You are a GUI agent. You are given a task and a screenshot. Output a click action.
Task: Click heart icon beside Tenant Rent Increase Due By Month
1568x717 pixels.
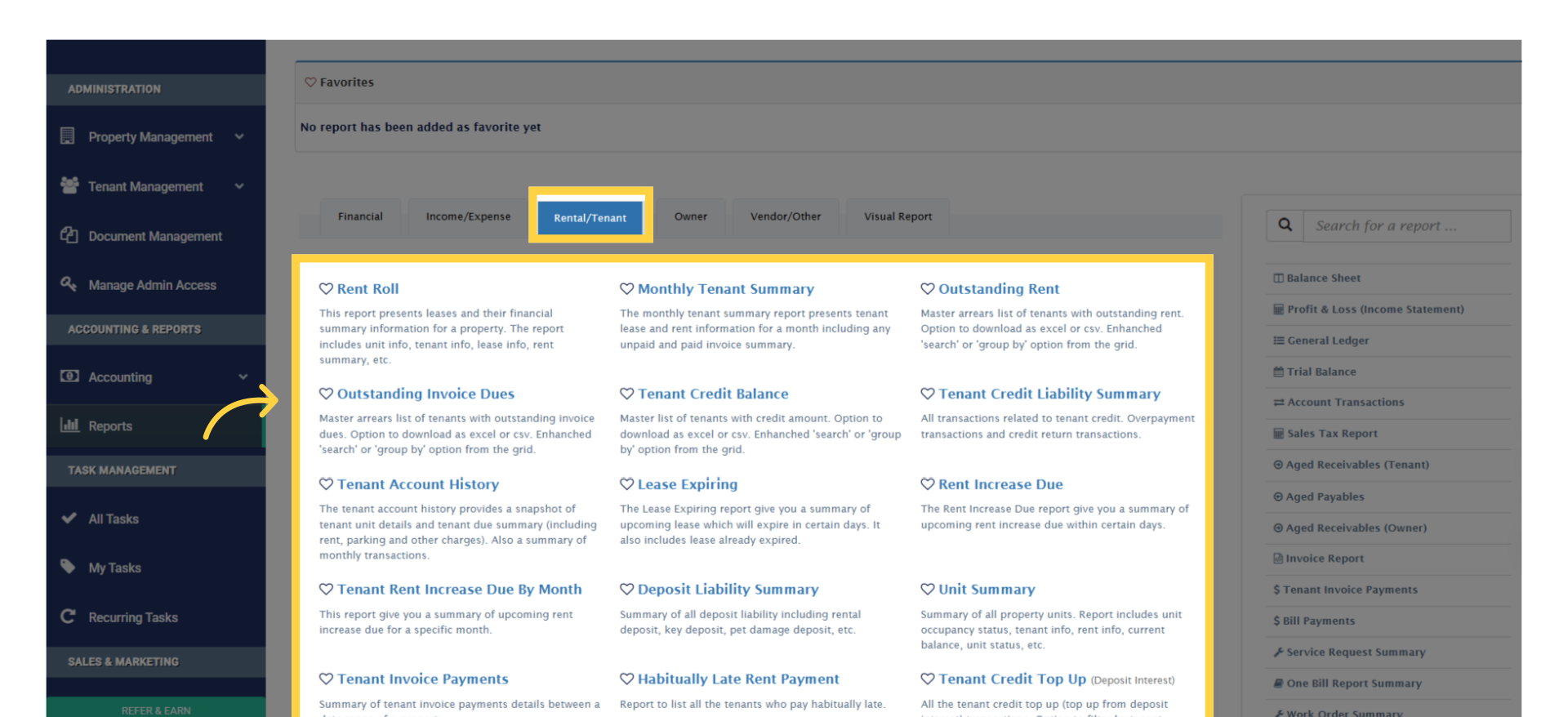point(326,589)
